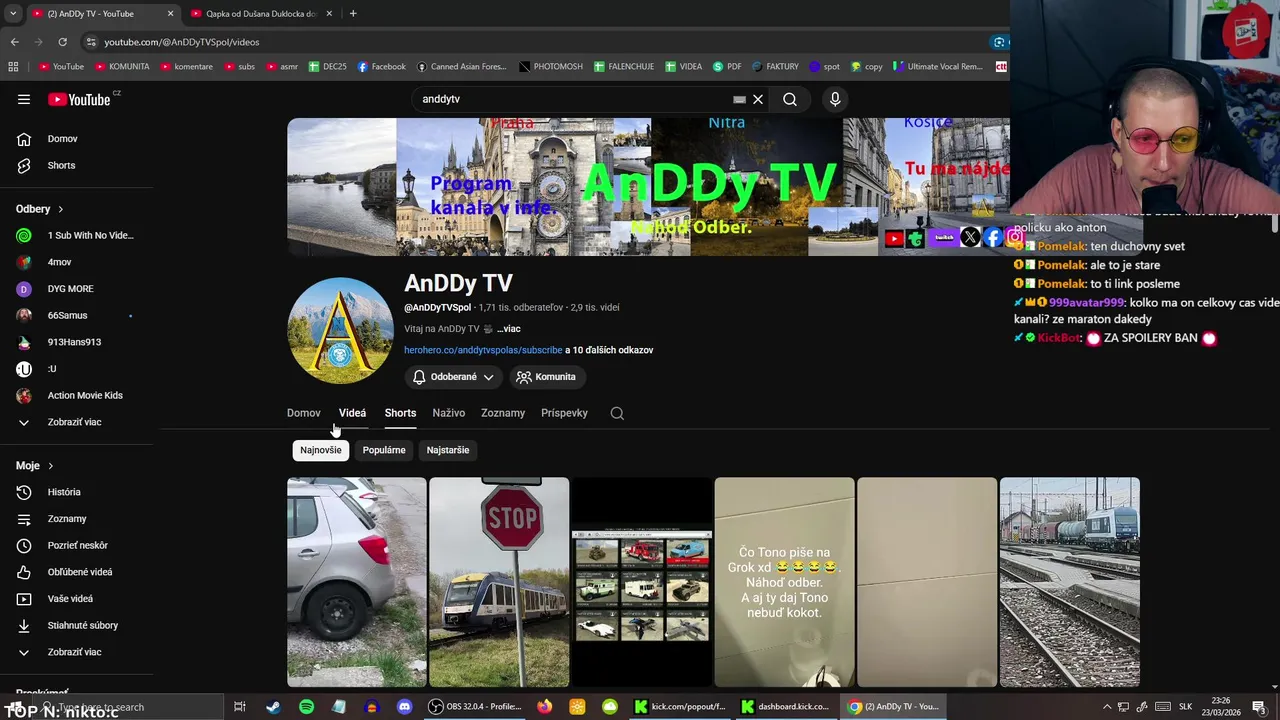Image resolution: width=1280 pixels, height=720 pixels.
Task: Open the KOMUNITA bookmark
Action: coord(121,67)
